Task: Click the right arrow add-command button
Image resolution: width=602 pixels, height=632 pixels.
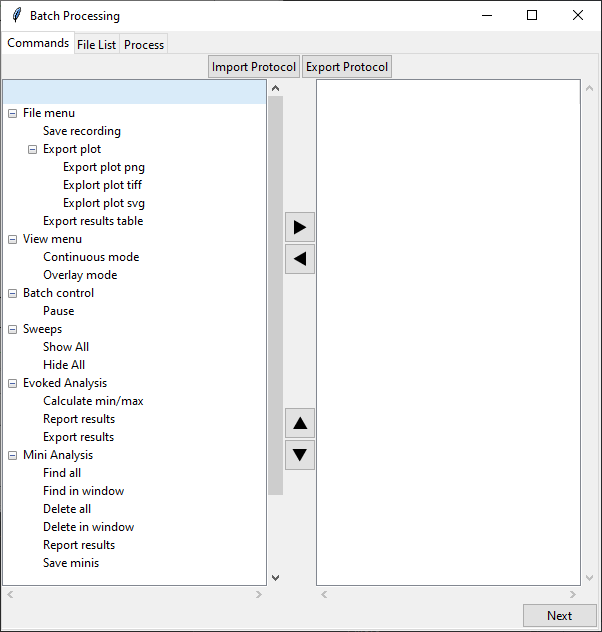Action: tap(300, 227)
